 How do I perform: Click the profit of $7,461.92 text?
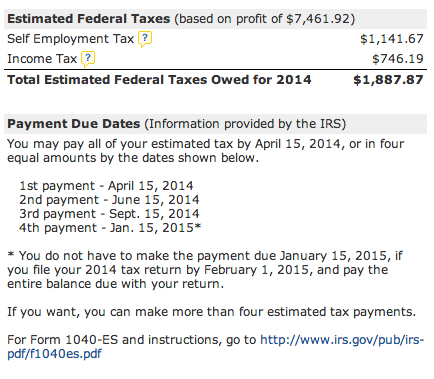pyautogui.click(x=265, y=19)
